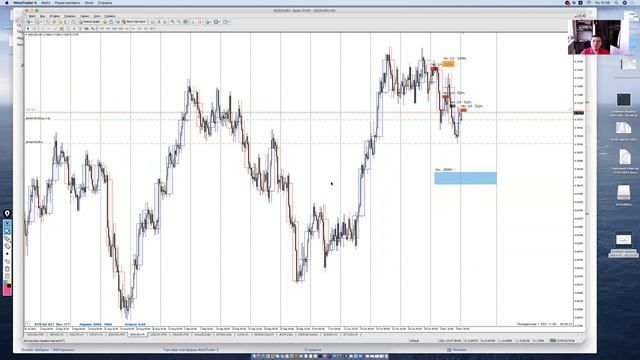Open Вставка menu
The height and width of the screenshot is (360, 640).
[x=55, y=16]
